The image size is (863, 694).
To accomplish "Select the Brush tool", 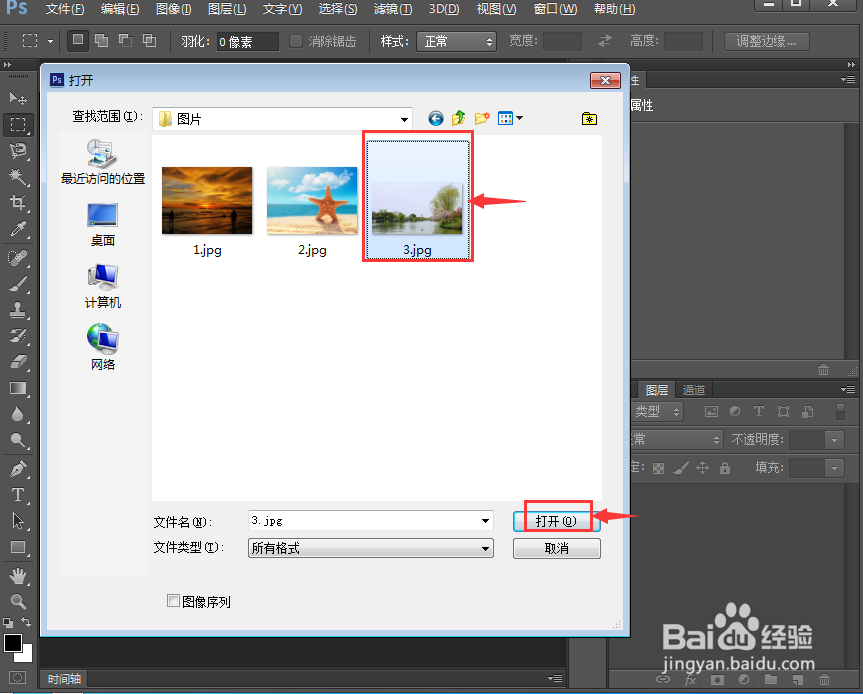I will coord(18,284).
